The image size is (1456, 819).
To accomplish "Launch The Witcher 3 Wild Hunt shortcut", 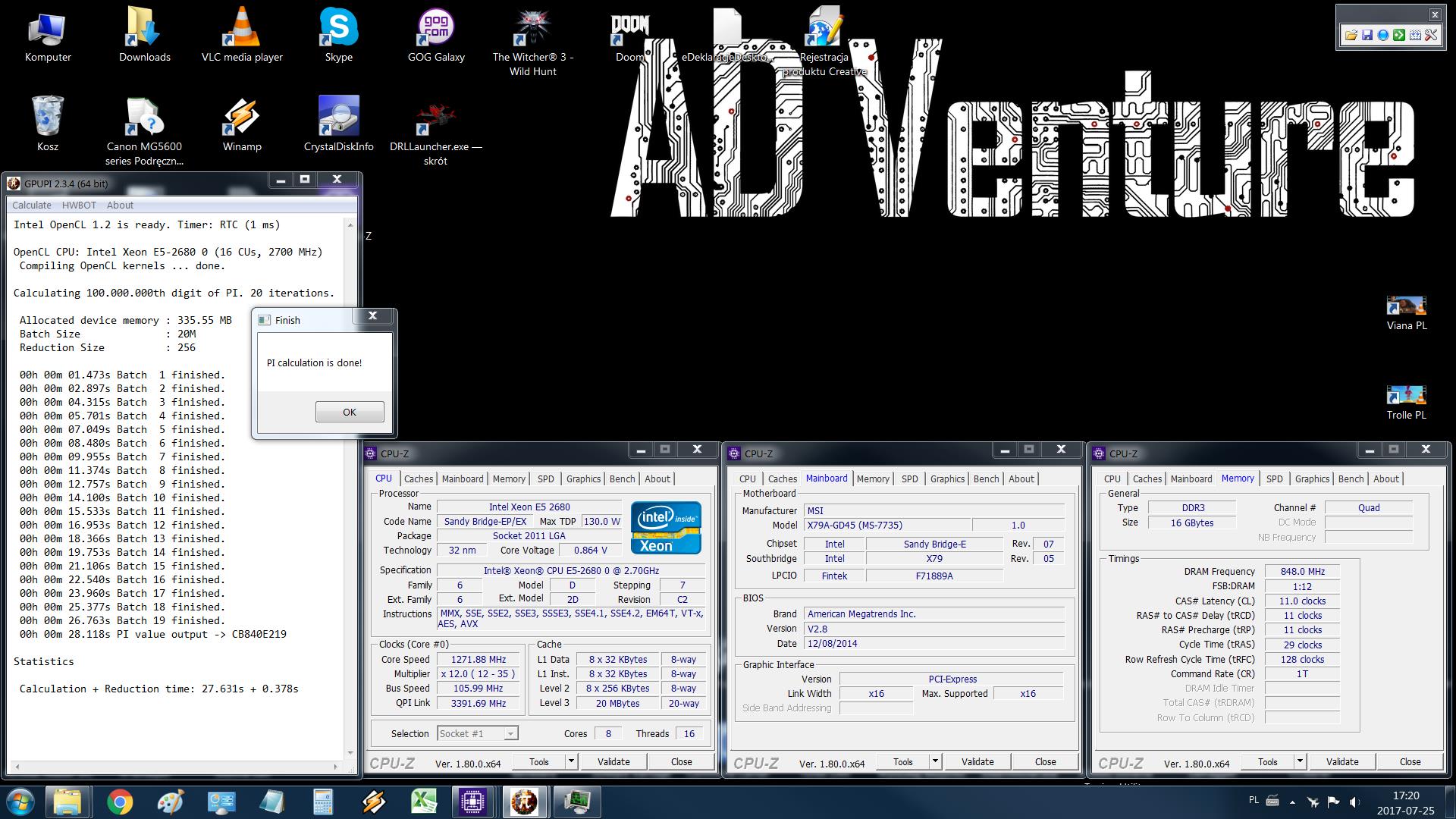I will click(533, 42).
